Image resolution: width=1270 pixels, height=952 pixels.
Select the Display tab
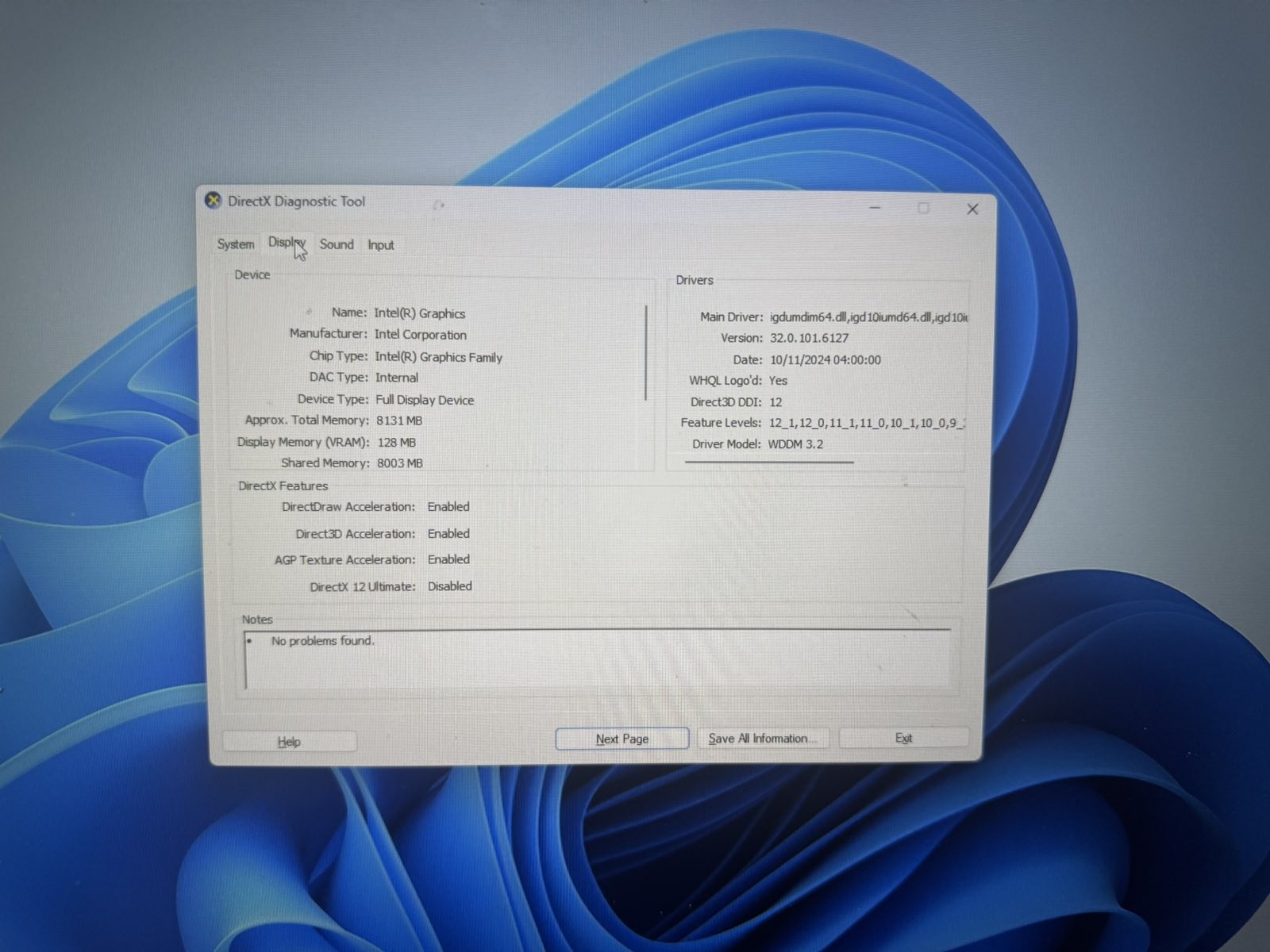[x=286, y=243]
